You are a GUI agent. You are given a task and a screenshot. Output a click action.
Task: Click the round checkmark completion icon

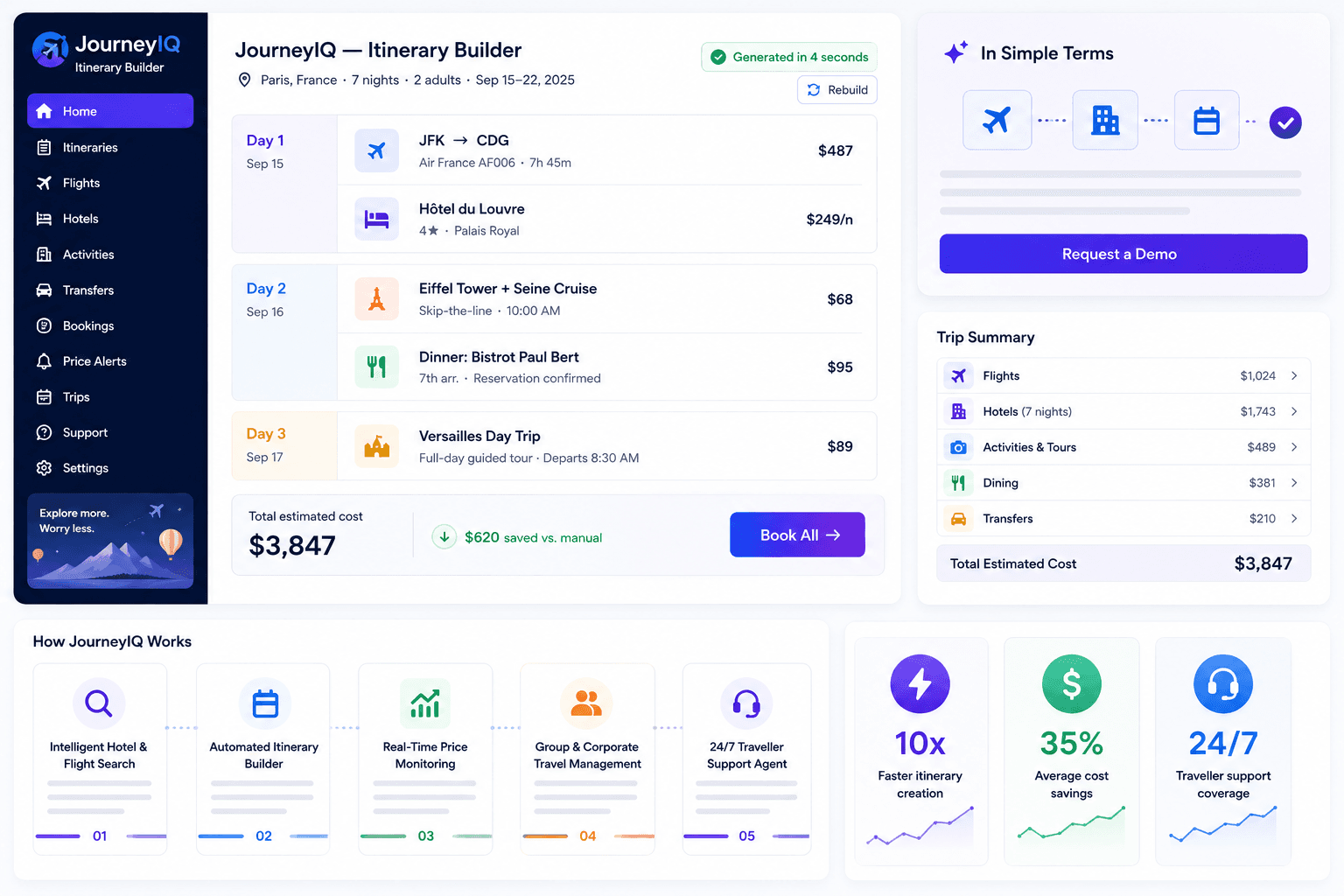[1285, 122]
